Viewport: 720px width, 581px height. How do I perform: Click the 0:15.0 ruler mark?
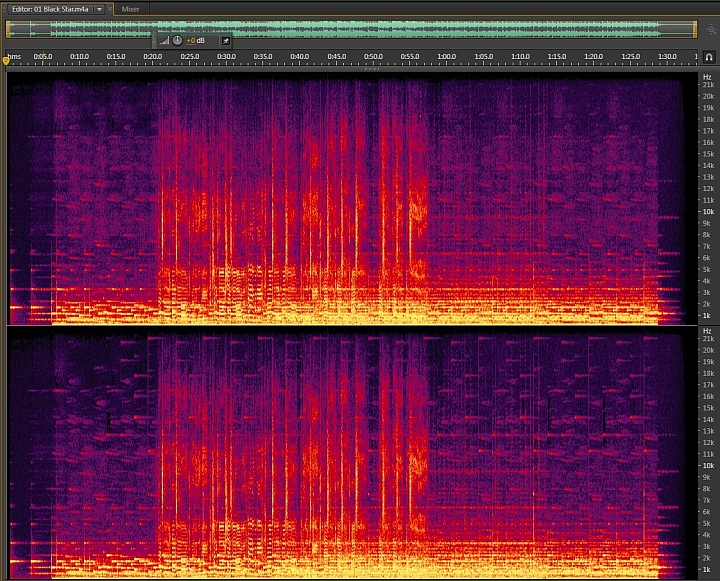pos(116,56)
